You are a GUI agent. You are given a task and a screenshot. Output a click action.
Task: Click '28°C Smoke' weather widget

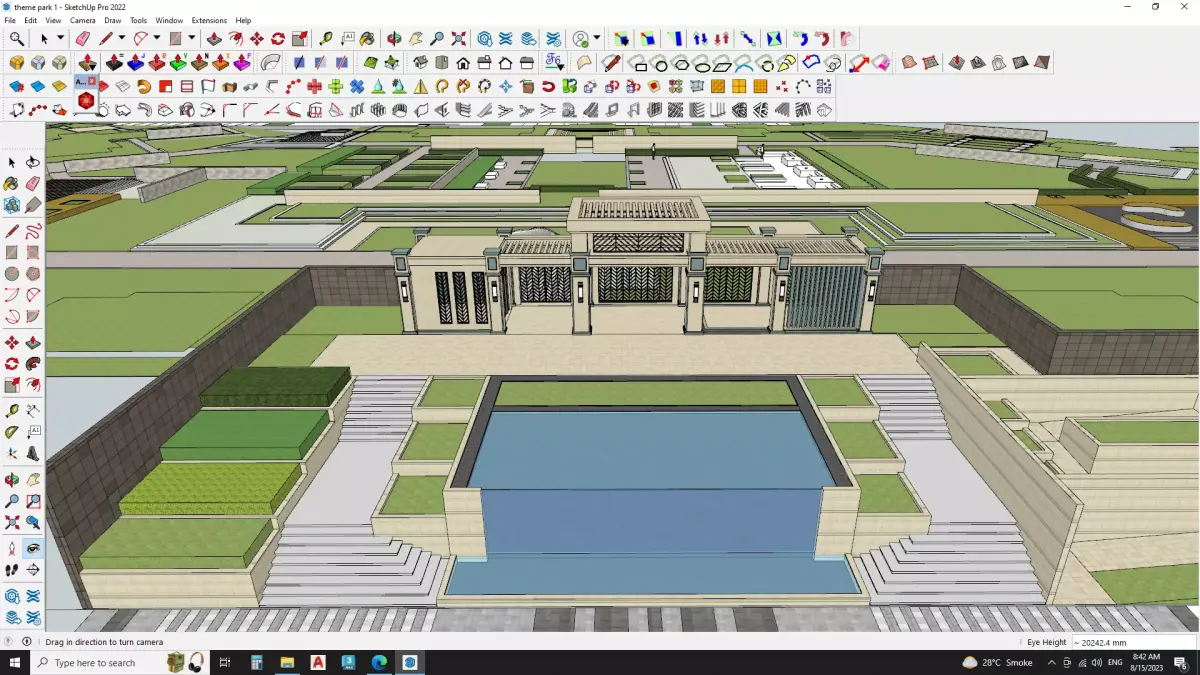coord(997,662)
